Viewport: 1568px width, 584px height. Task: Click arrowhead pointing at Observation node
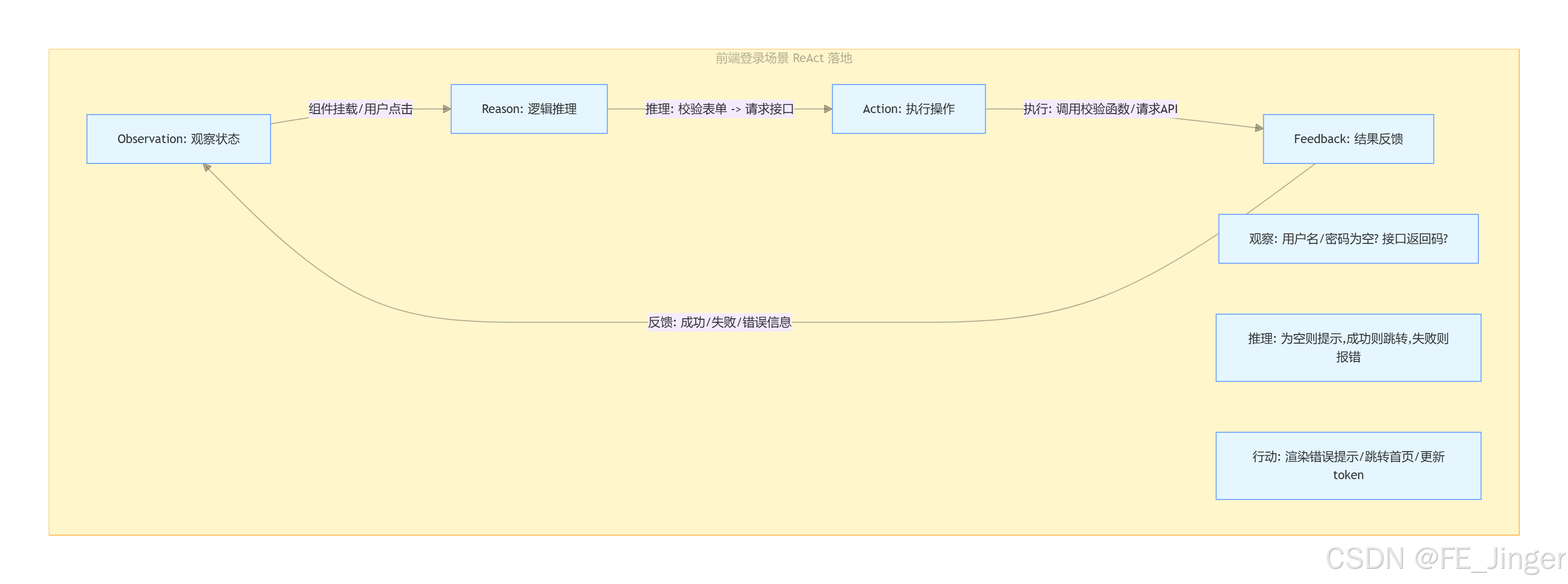pyautogui.click(x=207, y=168)
